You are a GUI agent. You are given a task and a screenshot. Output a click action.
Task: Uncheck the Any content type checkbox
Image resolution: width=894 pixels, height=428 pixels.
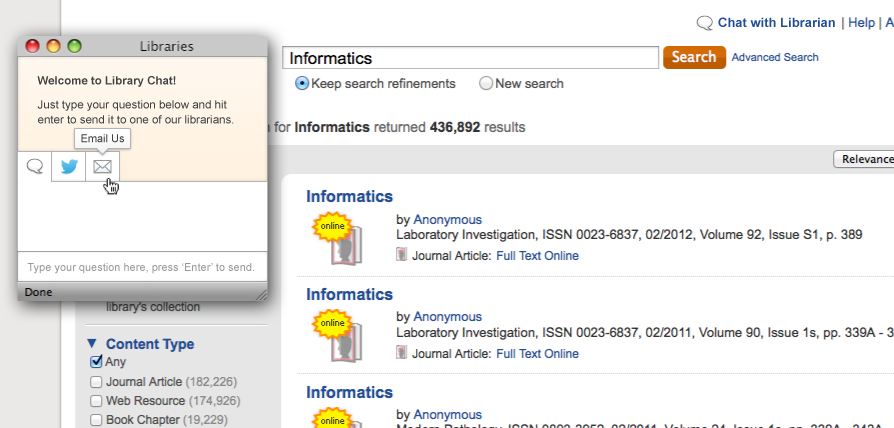tap(96, 362)
